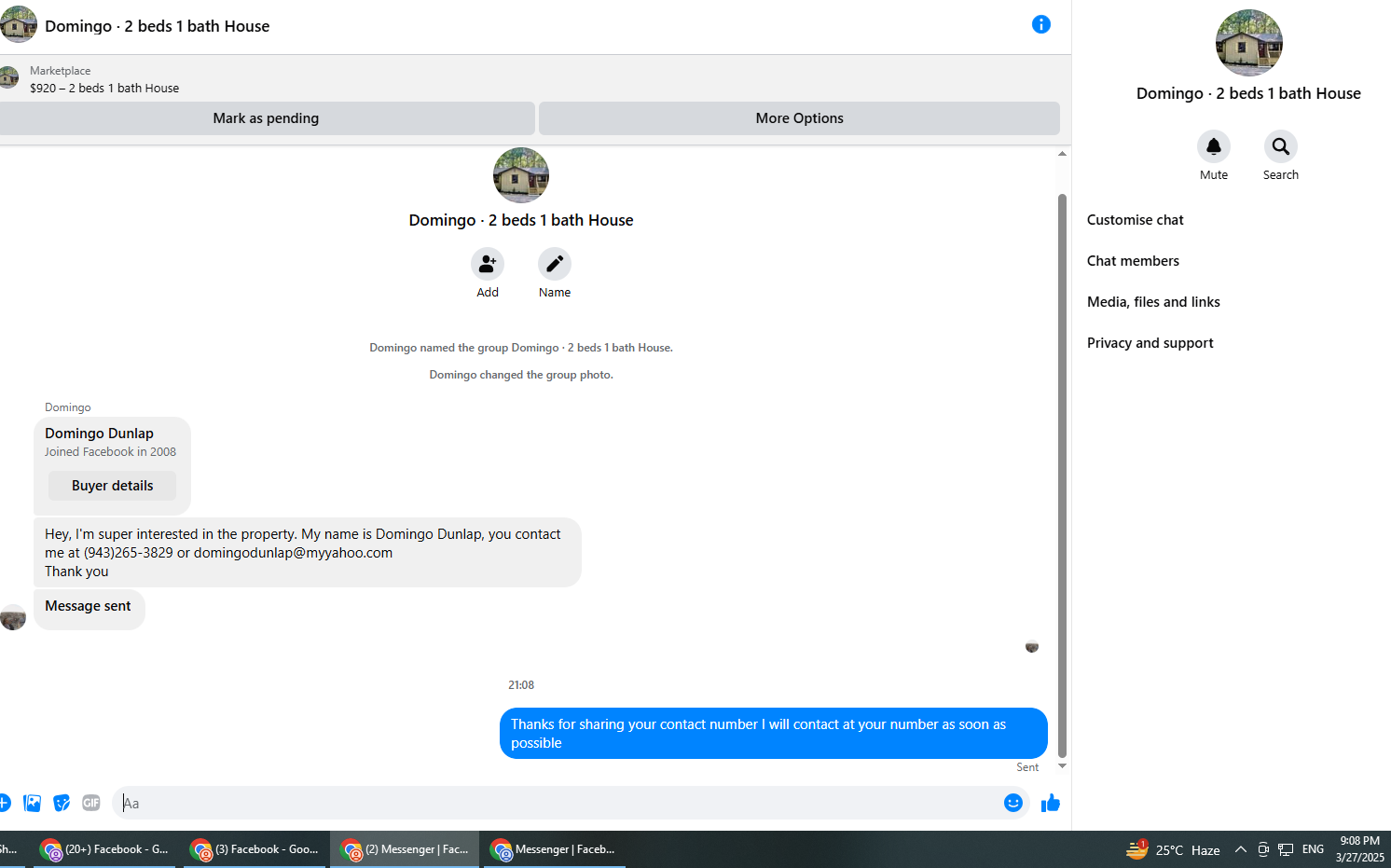
Task: Click 'Domingo Dunlap' name in buyer card
Action: [x=99, y=434]
